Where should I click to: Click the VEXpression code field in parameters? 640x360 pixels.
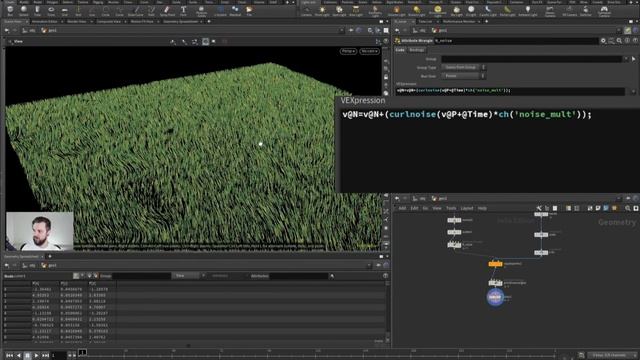510,91
